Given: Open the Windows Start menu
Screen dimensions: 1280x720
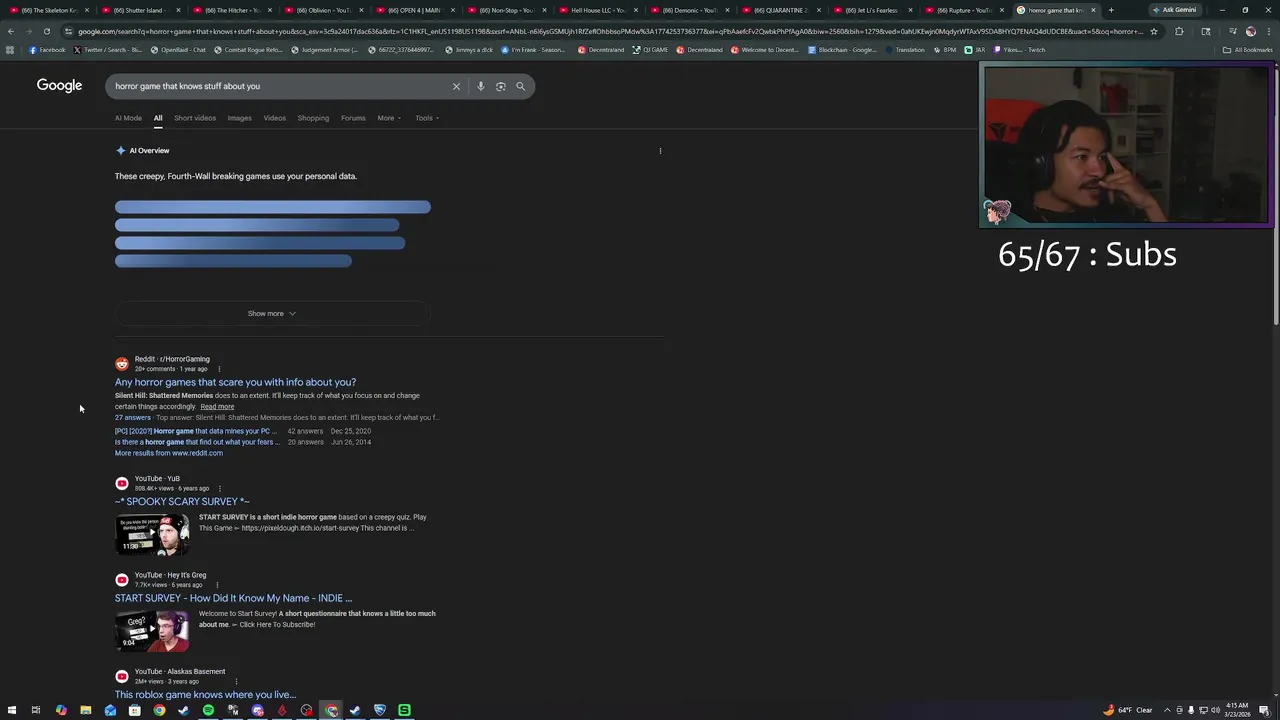Looking at the screenshot, I should pyautogui.click(x=12, y=710).
